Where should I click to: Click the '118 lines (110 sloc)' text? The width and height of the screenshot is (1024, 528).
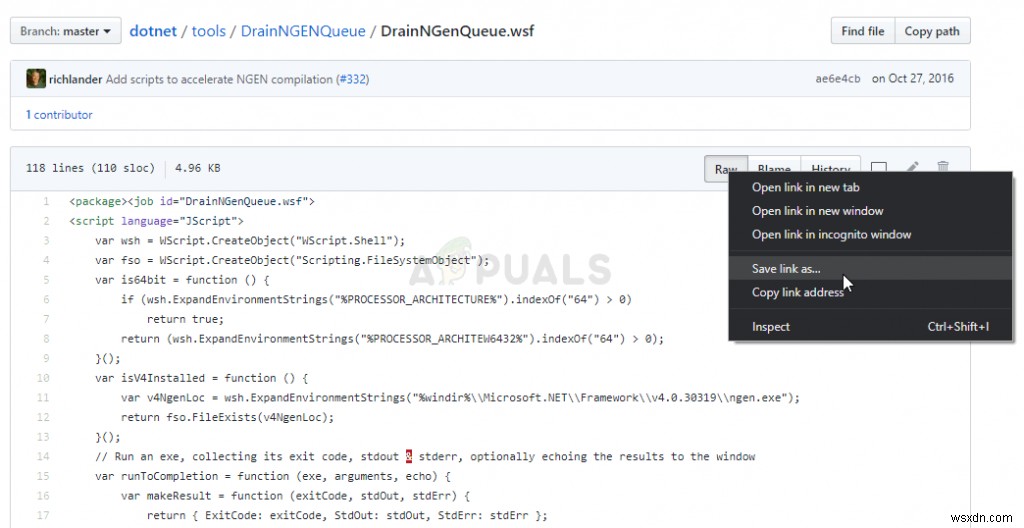[x=90, y=168]
